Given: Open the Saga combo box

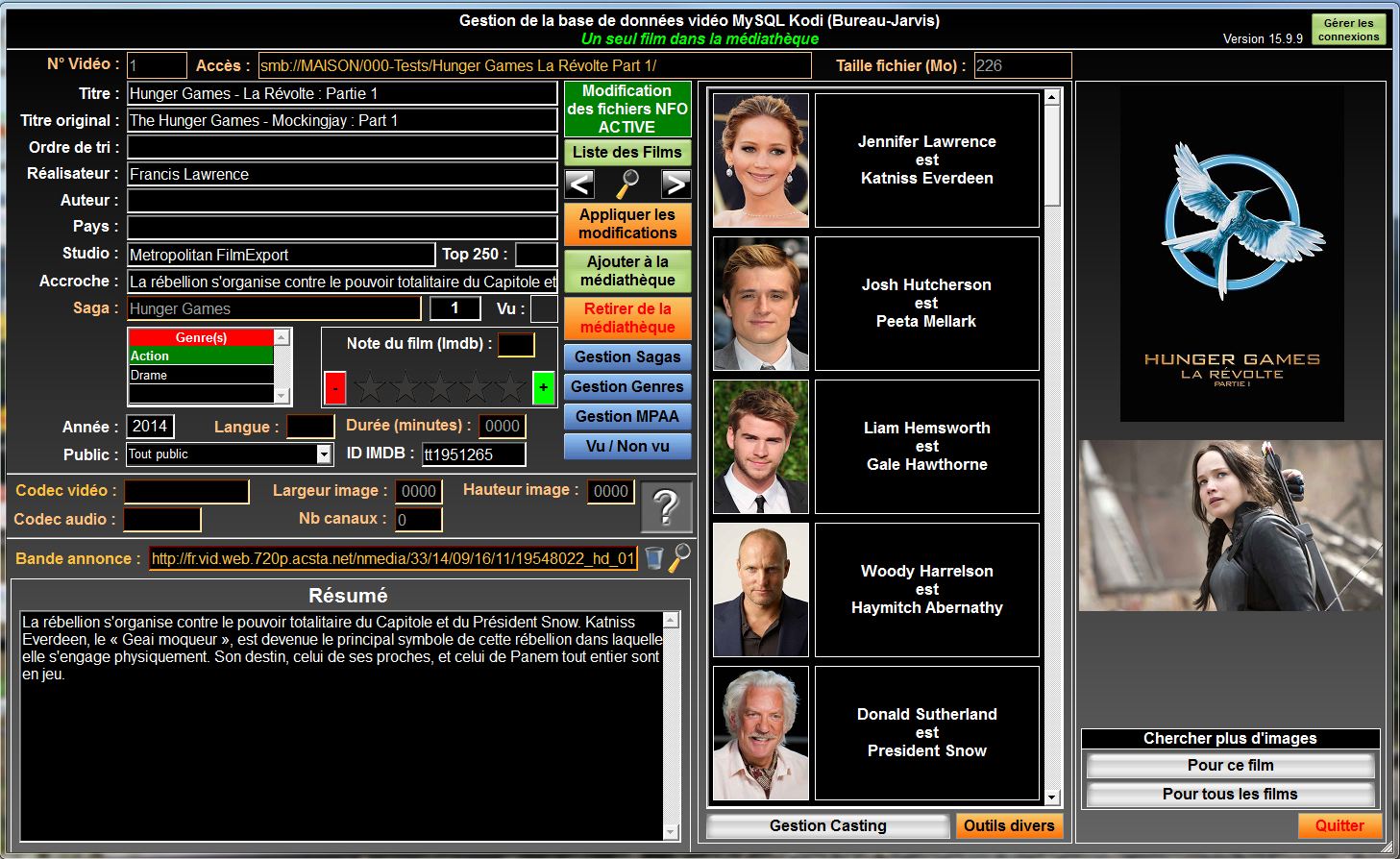Looking at the screenshot, I should pyautogui.click(x=274, y=308).
